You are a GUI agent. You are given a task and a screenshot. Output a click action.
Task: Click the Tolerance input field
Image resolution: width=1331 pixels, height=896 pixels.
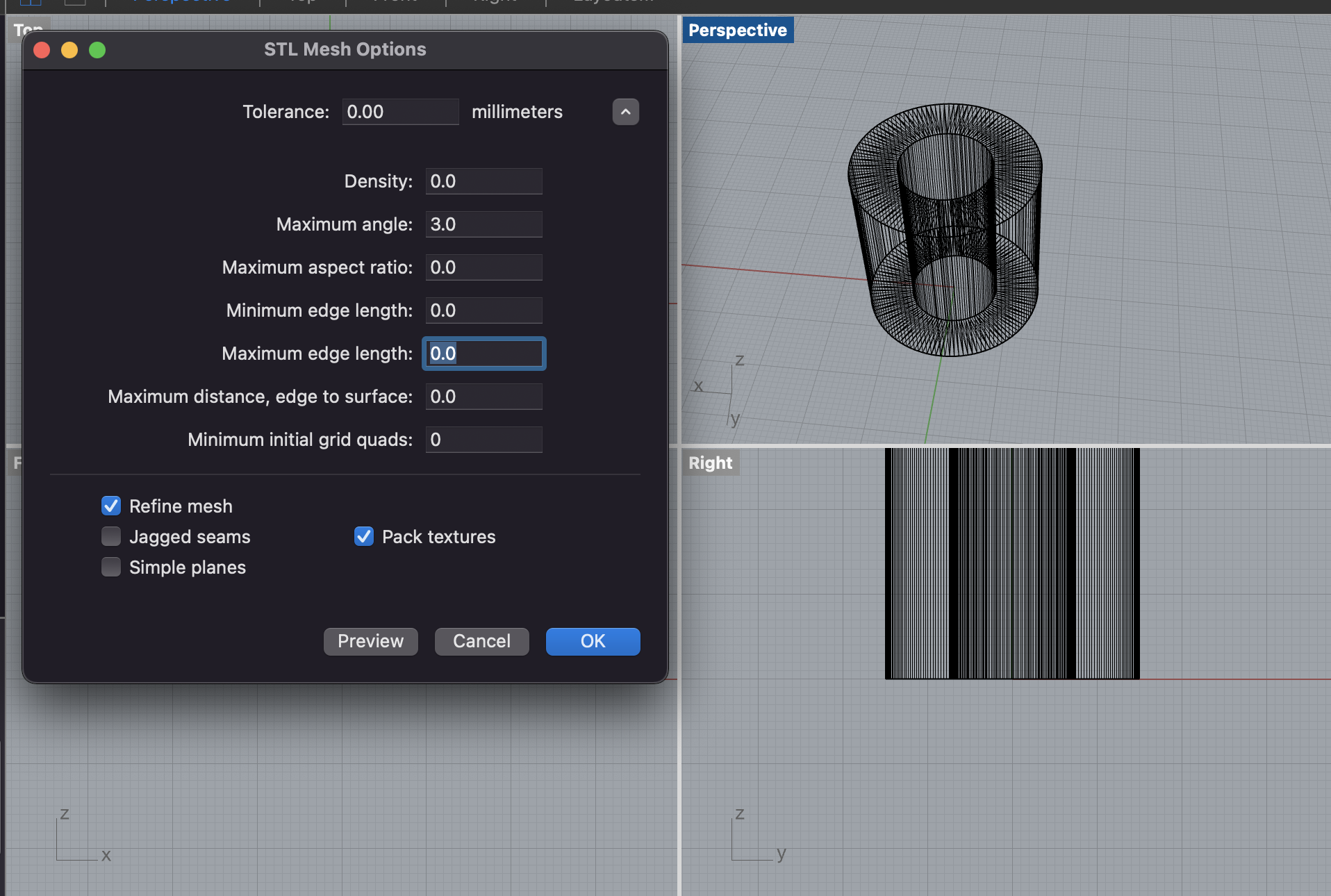point(400,112)
